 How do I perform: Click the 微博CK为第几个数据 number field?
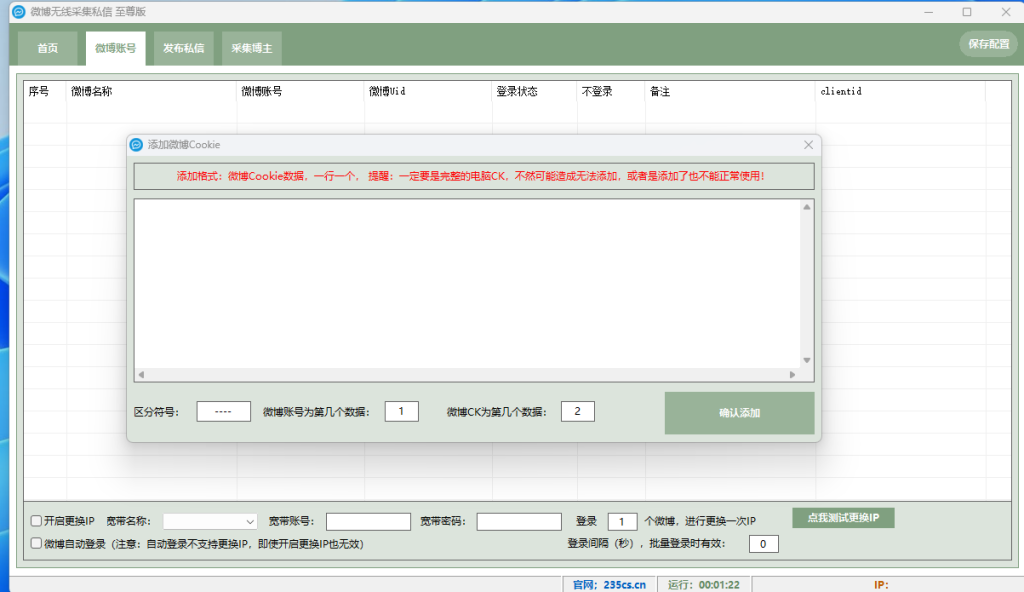(x=577, y=412)
